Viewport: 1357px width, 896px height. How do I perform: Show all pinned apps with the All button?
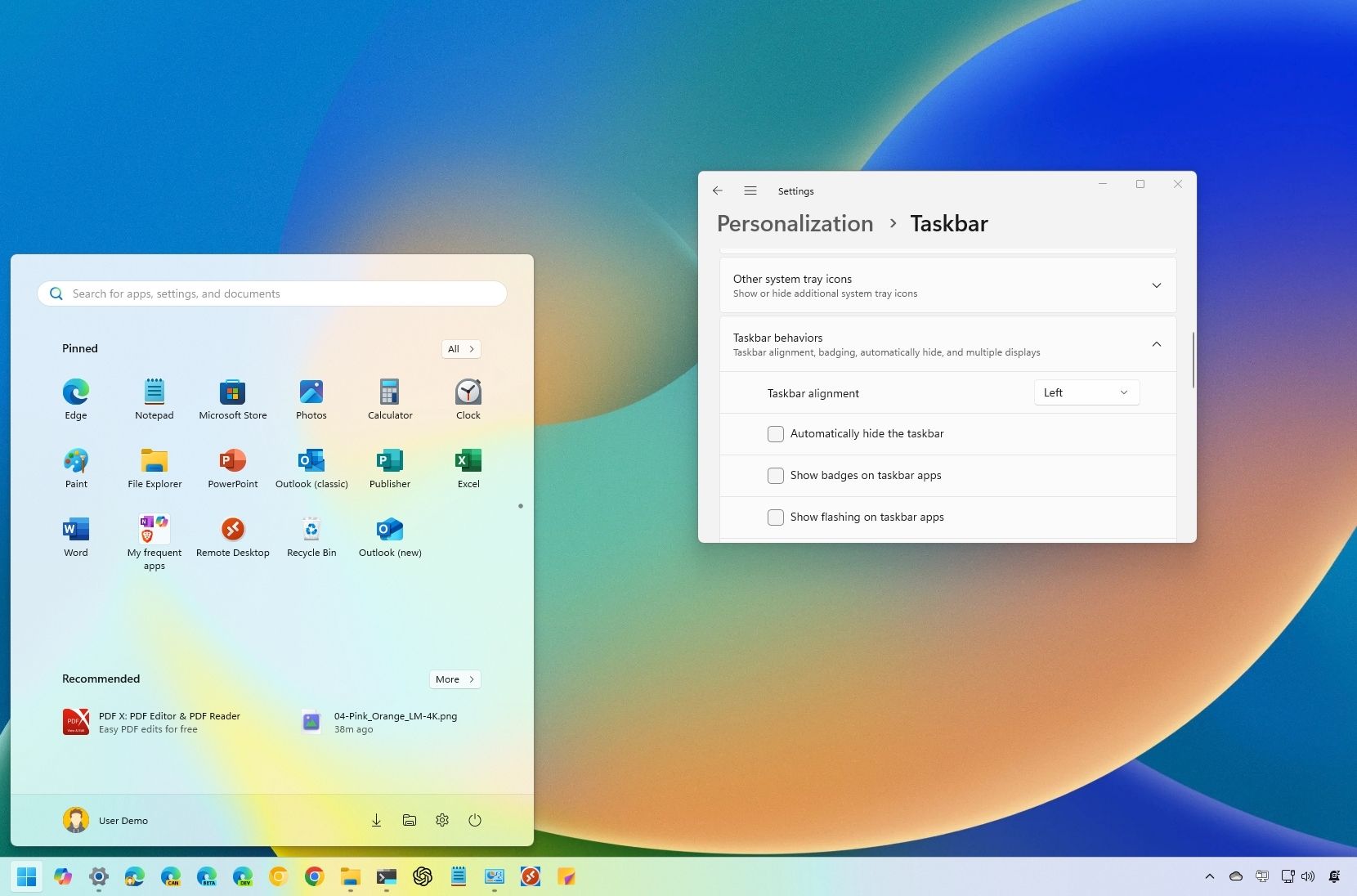[460, 349]
